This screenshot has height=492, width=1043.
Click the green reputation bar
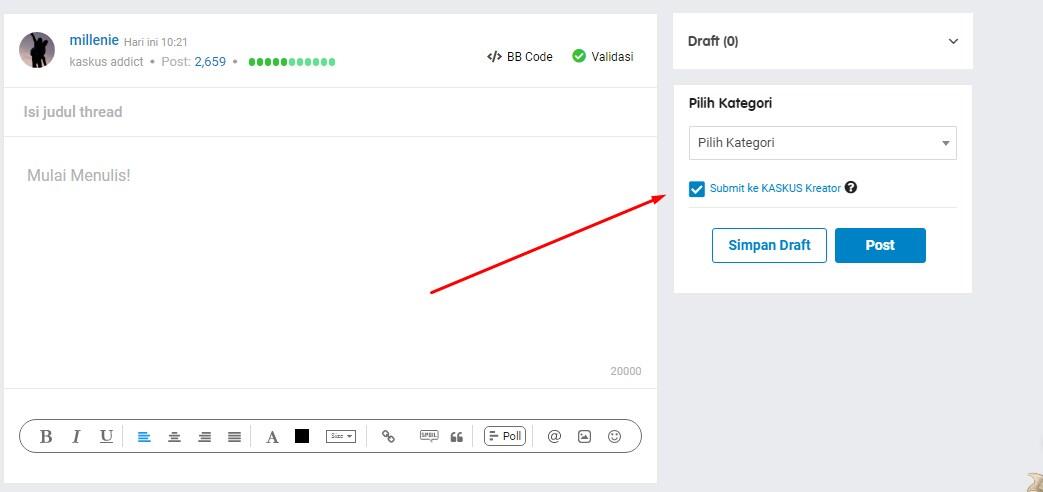(x=292, y=62)
